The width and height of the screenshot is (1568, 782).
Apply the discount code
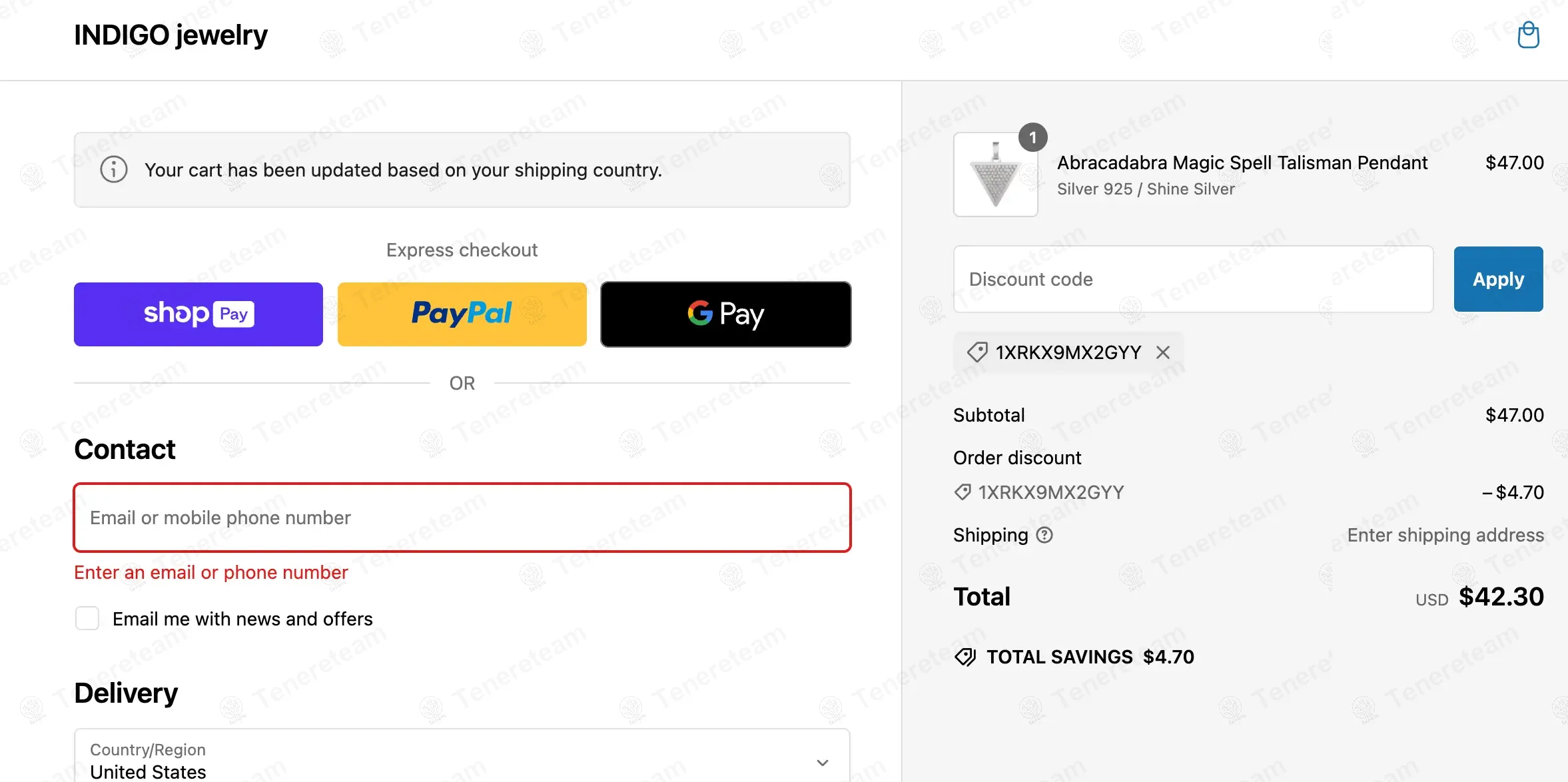coord(1498,279)
